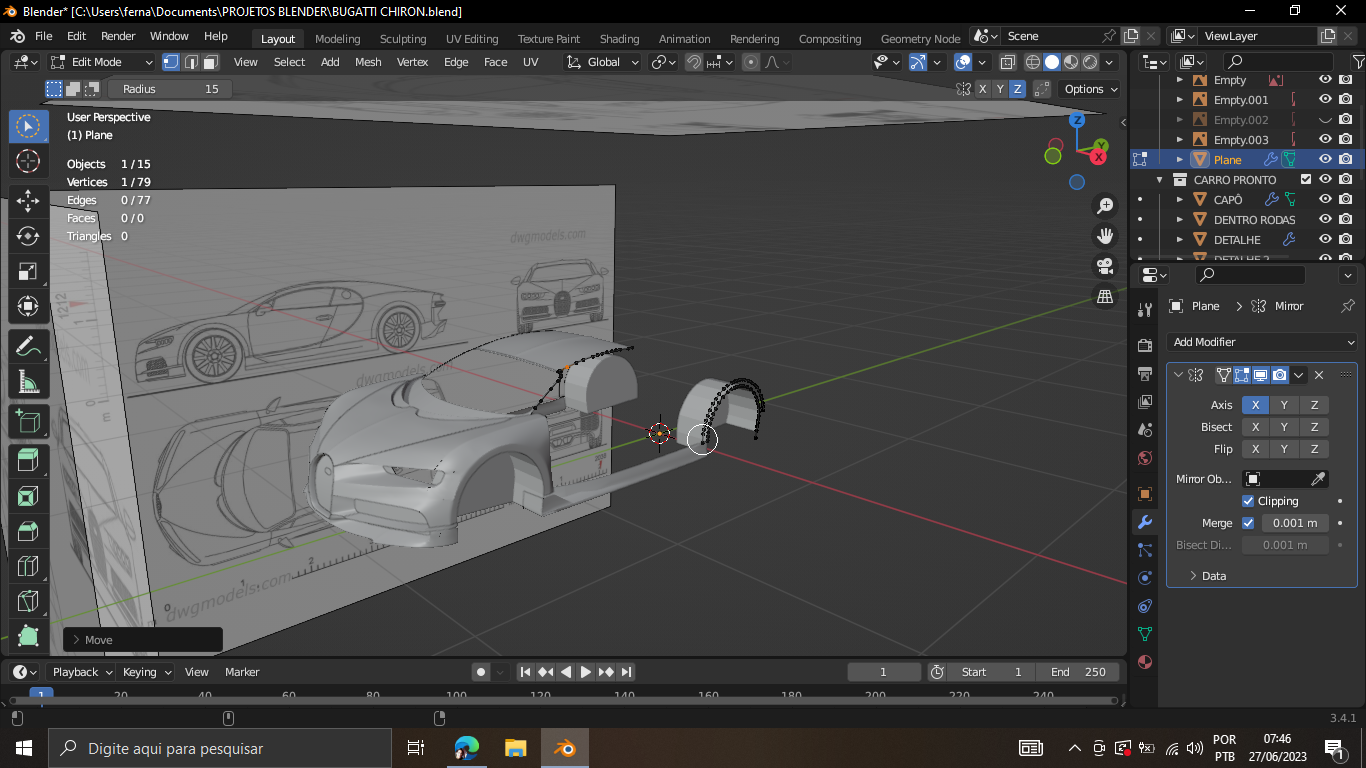Select the 3D Cursor tool
Viewport: 1366px width, 768px height.
(x=28, y=161)
